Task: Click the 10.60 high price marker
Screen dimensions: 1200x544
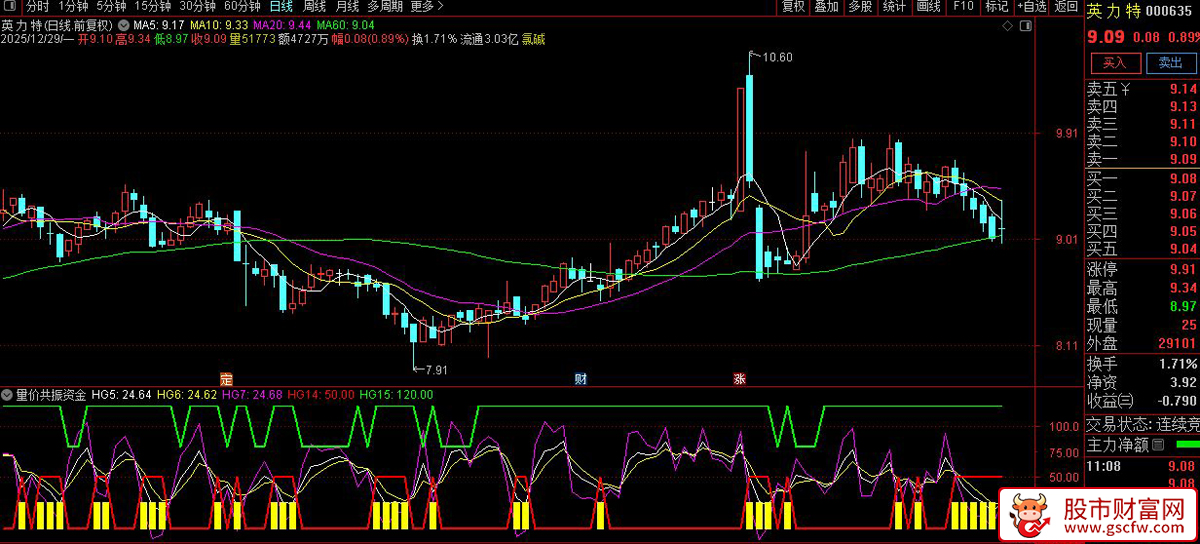Action: click(x=776, y=57)
